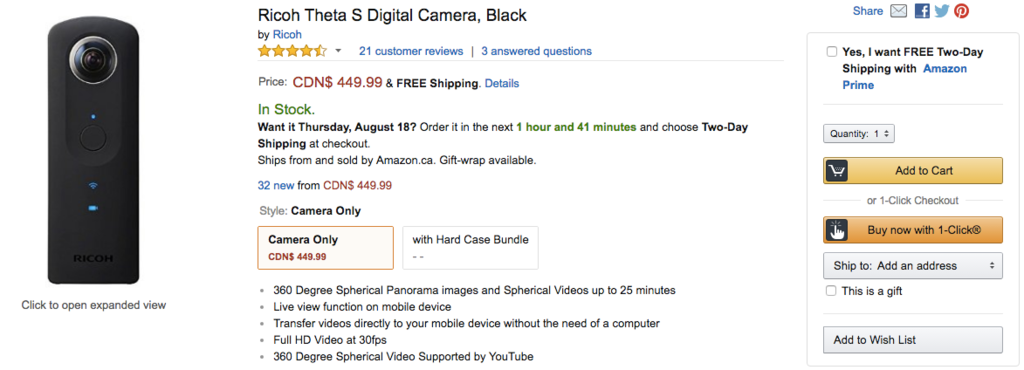The width and height of the screenshot is (1024, 370).
Task: Open expanded view of Ricoh camera image
Action: point(93,152)
